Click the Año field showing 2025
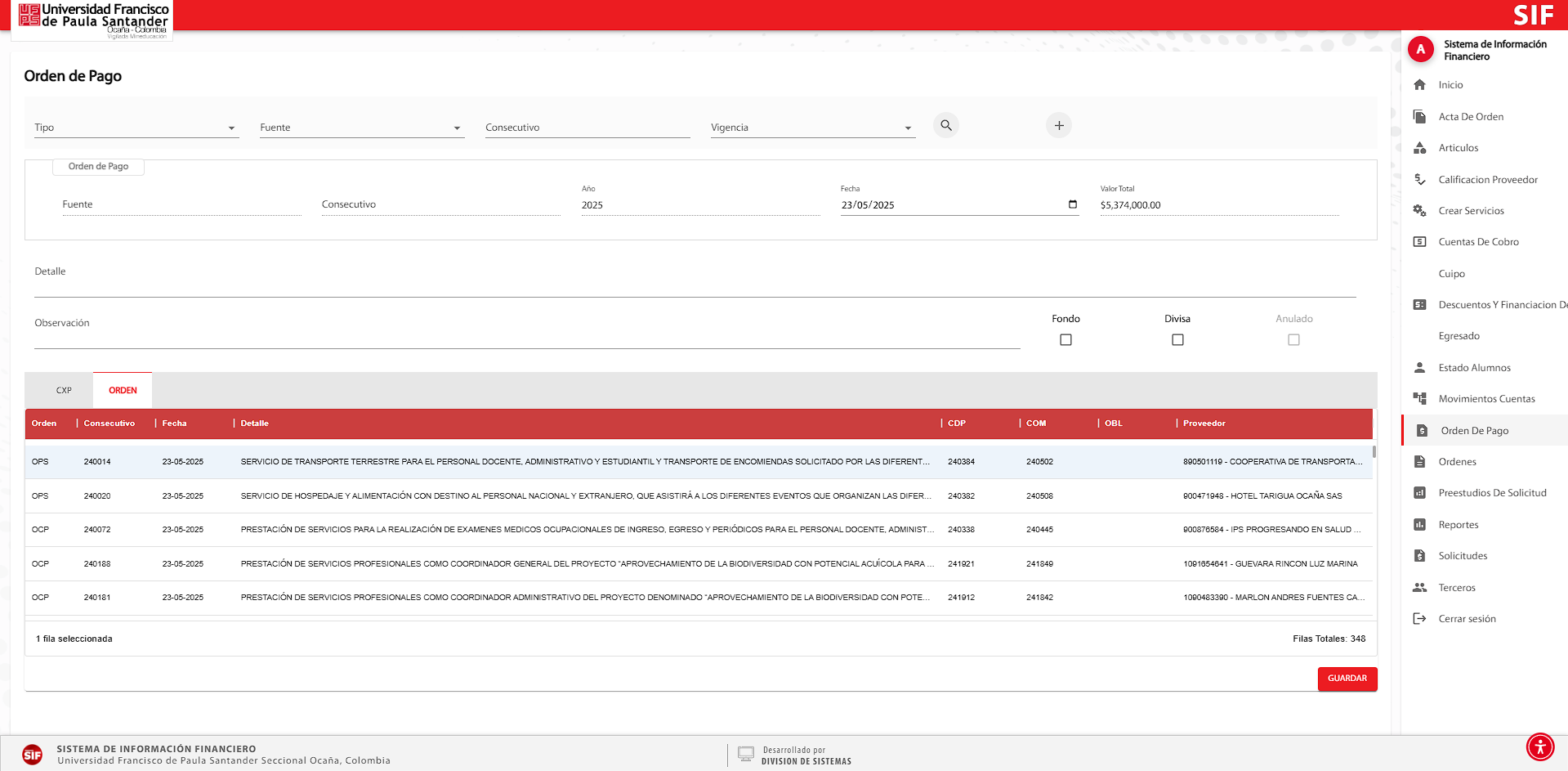The image size is (1568, 771). [x=700, y=205]
